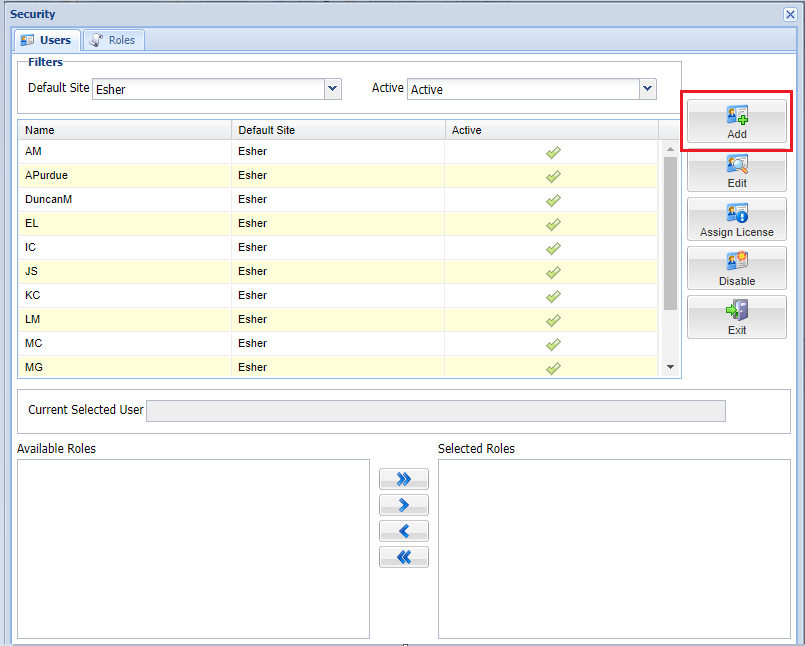The image size is (805, 646).
Task: Click the scroll down arrow of user list
Action: 670,367
